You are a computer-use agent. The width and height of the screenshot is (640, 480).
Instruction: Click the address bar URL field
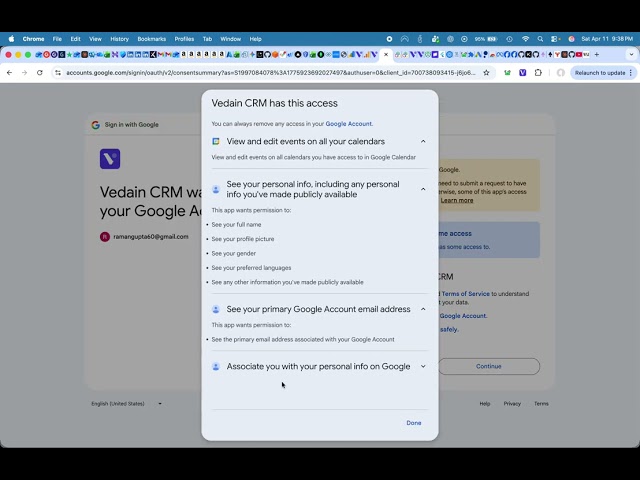(x=271, y=73)
